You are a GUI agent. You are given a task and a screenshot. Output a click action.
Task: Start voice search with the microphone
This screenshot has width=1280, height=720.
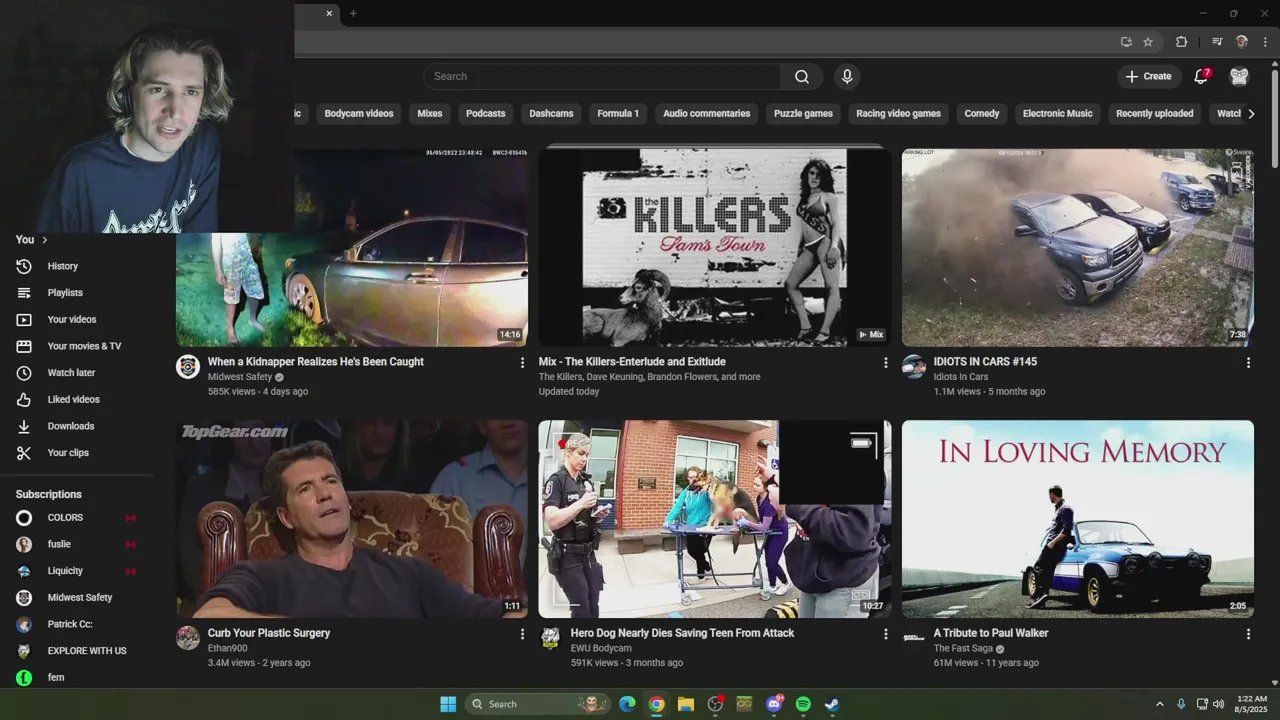point(847,76)
